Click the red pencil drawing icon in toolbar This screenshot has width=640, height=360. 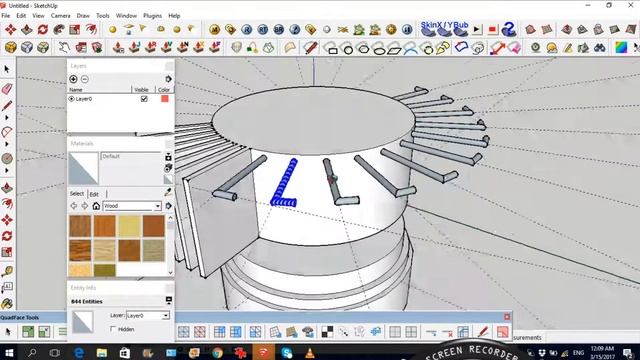pyautogui.click(x=311, y=48)
